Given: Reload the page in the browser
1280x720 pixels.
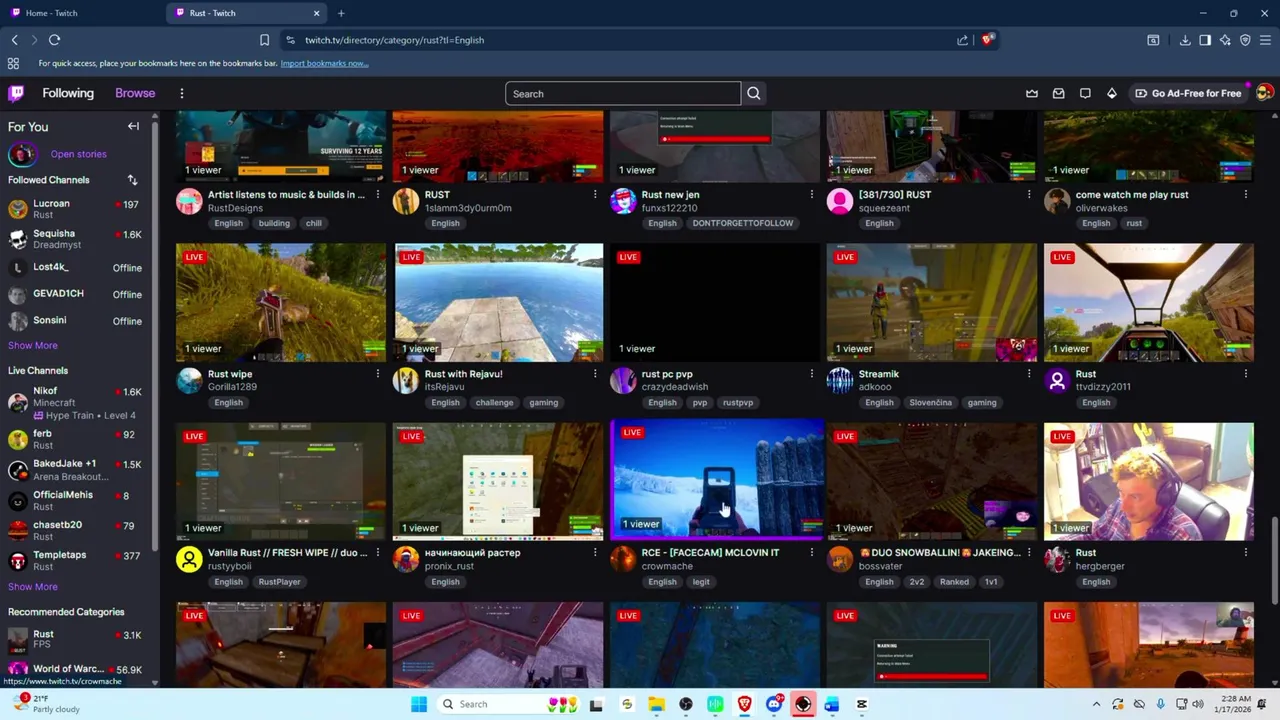Looking at the screenshot, I should tap(54, 40).
